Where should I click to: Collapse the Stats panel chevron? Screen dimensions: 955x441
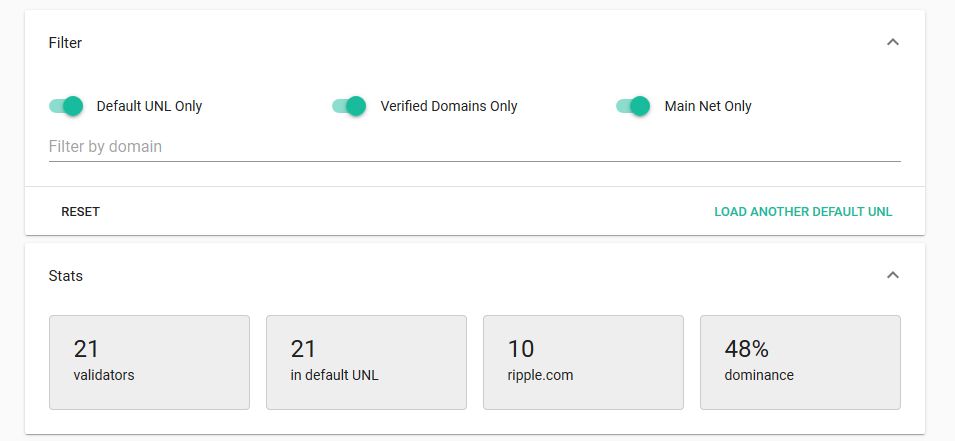coord(892,275)
